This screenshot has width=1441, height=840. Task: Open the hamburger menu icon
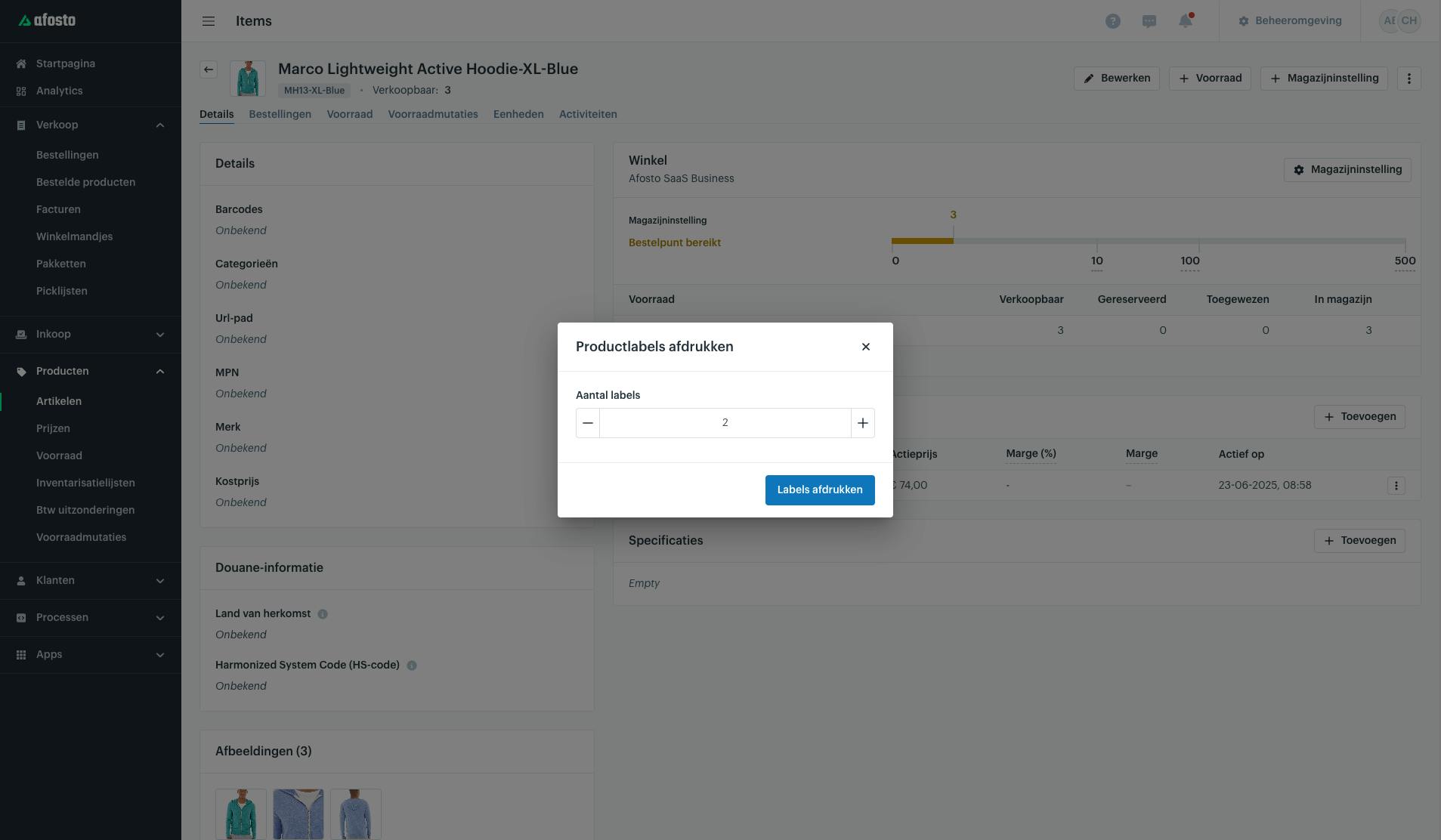click(209, 21)
